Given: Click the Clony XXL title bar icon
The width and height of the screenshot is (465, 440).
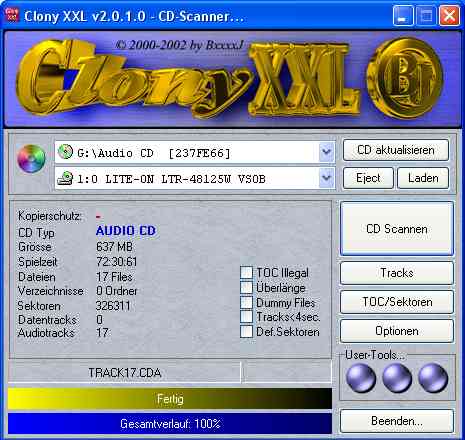Looking at the screenshot, I should tap(12, 15).
